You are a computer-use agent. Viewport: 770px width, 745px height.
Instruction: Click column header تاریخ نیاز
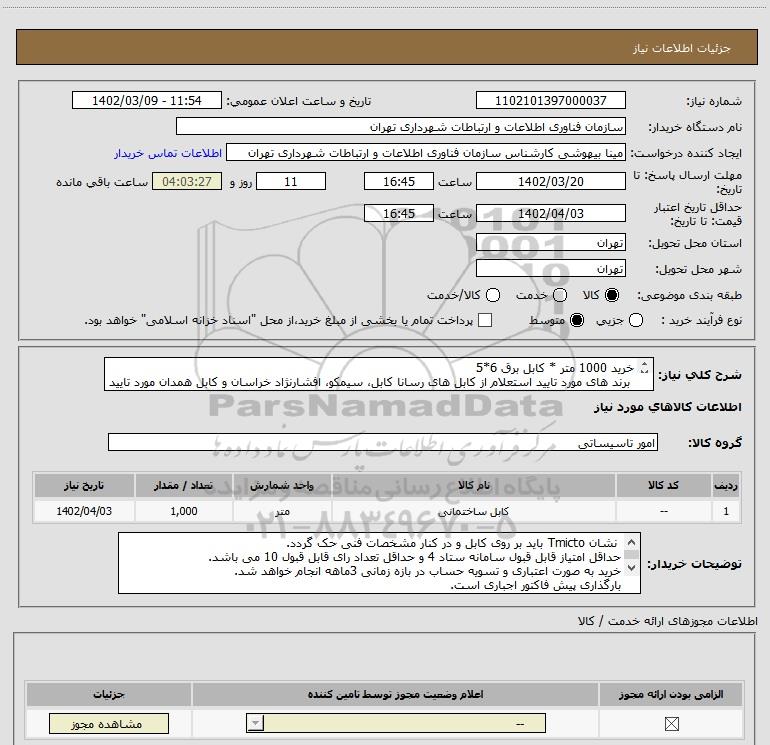(84, 485)
